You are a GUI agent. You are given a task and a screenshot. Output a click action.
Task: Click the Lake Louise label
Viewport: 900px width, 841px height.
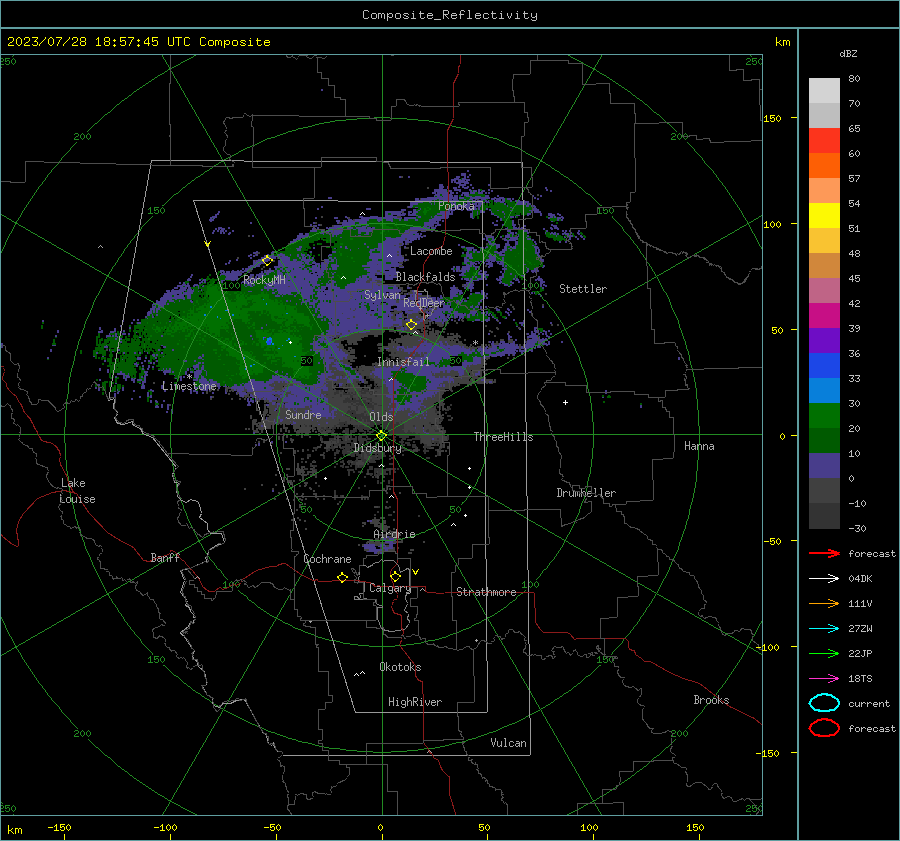pyautogui.click(x=77, y=491)
